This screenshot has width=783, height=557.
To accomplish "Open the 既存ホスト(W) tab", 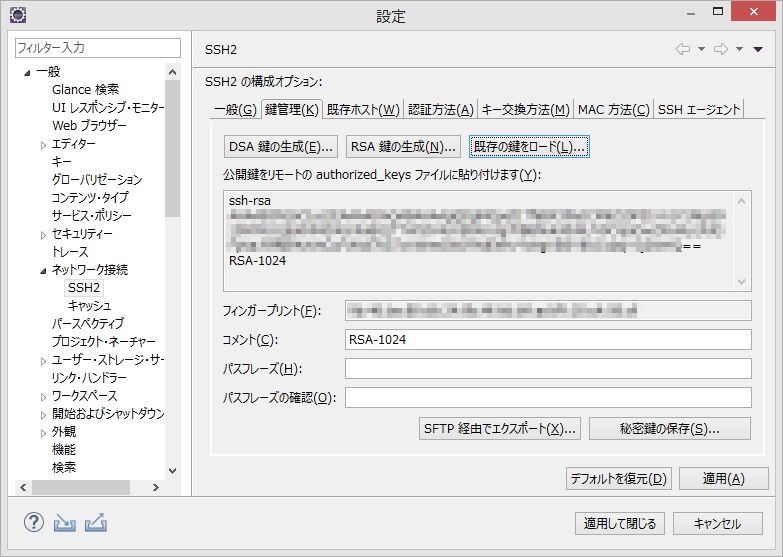I will [363, 109].
